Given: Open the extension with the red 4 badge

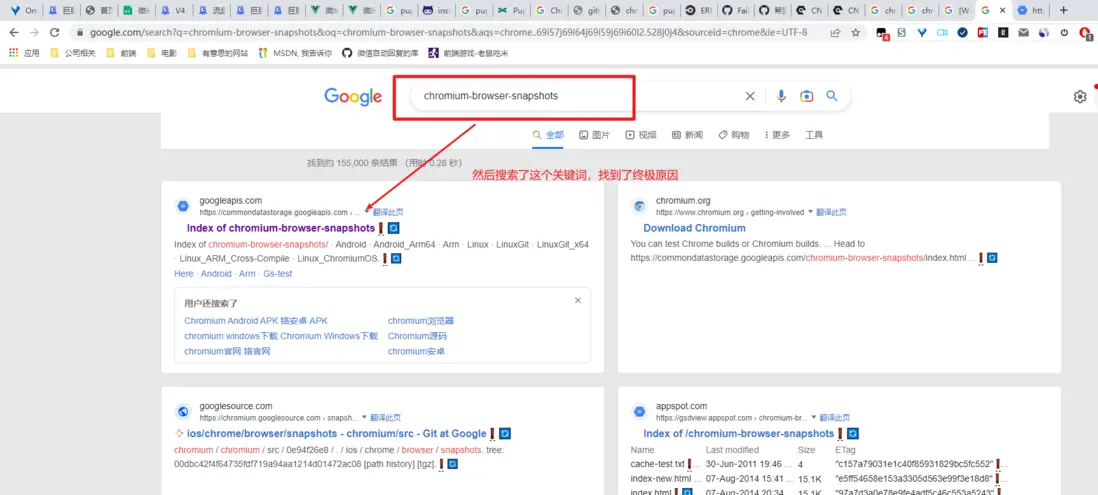Looking at the screenshot, I should [x=882, y=34].
